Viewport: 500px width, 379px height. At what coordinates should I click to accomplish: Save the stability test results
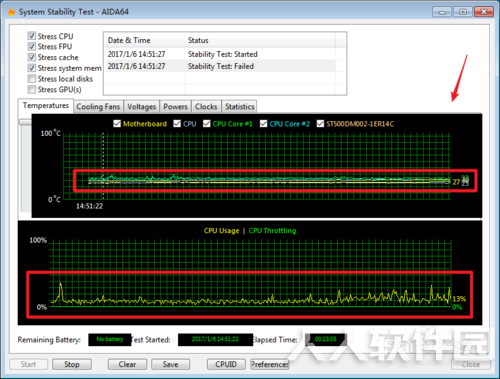170,364
